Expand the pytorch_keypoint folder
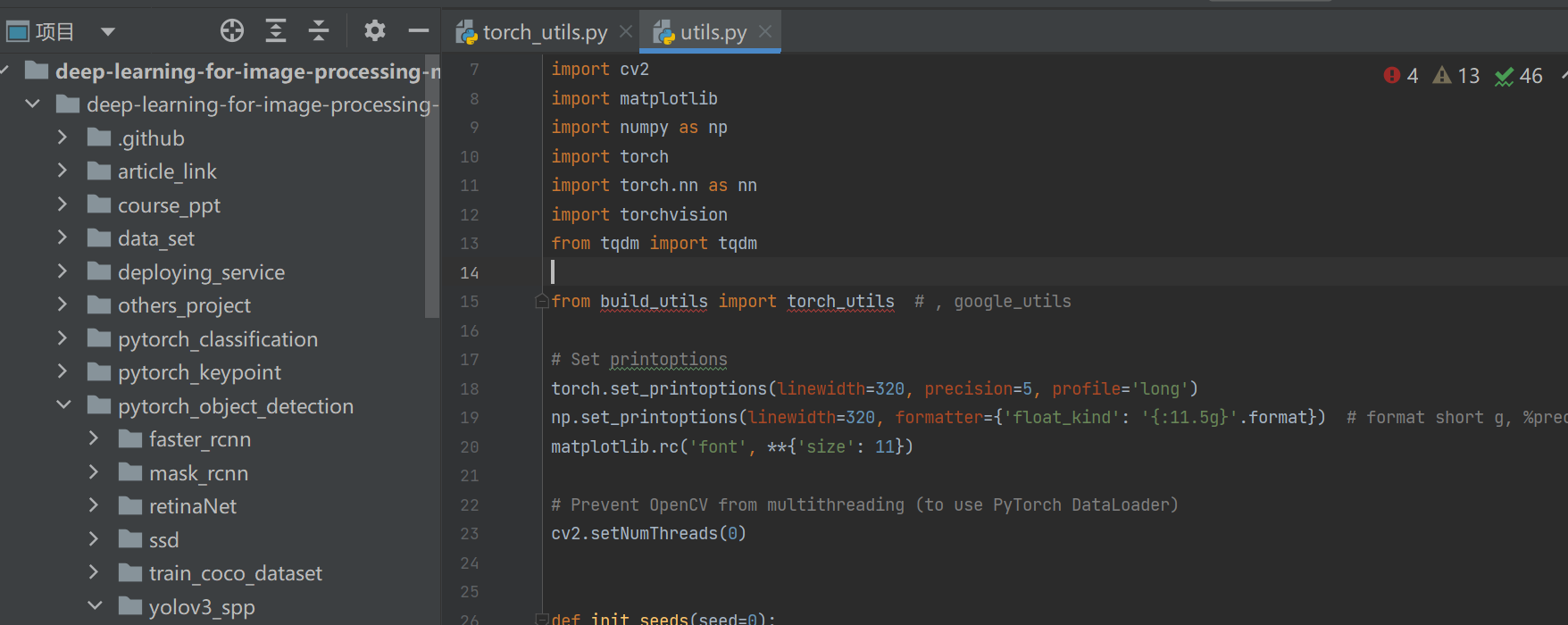The width and height of the screenshot is (1568, 625). pos(62,371)
